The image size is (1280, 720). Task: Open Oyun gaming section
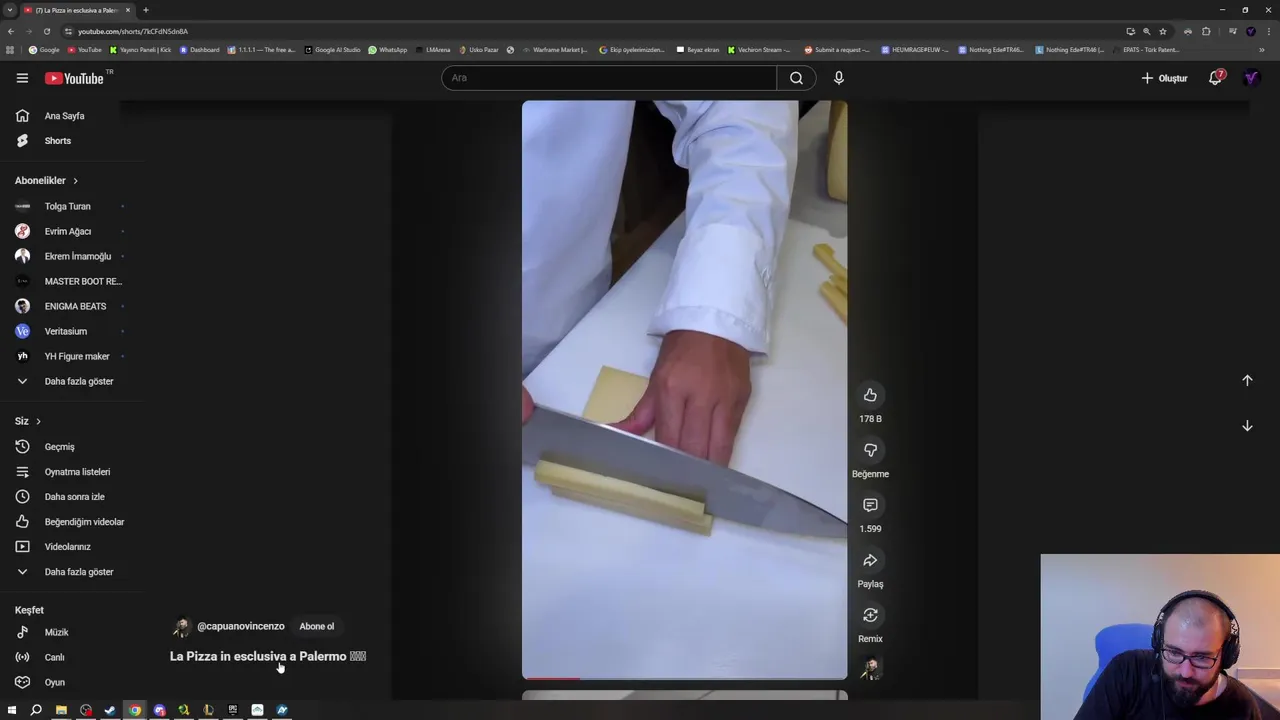(x=54, y=682)
